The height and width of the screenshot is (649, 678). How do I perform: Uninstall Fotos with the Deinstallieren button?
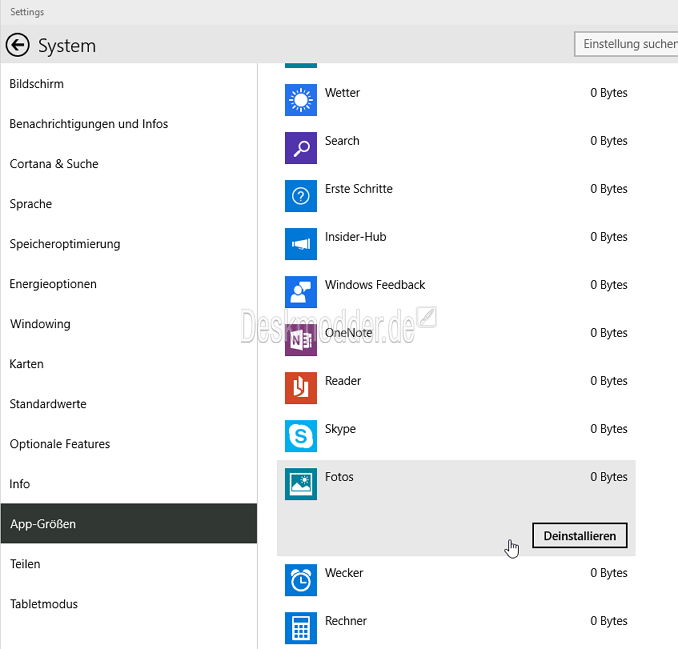(x=579, y=536)
